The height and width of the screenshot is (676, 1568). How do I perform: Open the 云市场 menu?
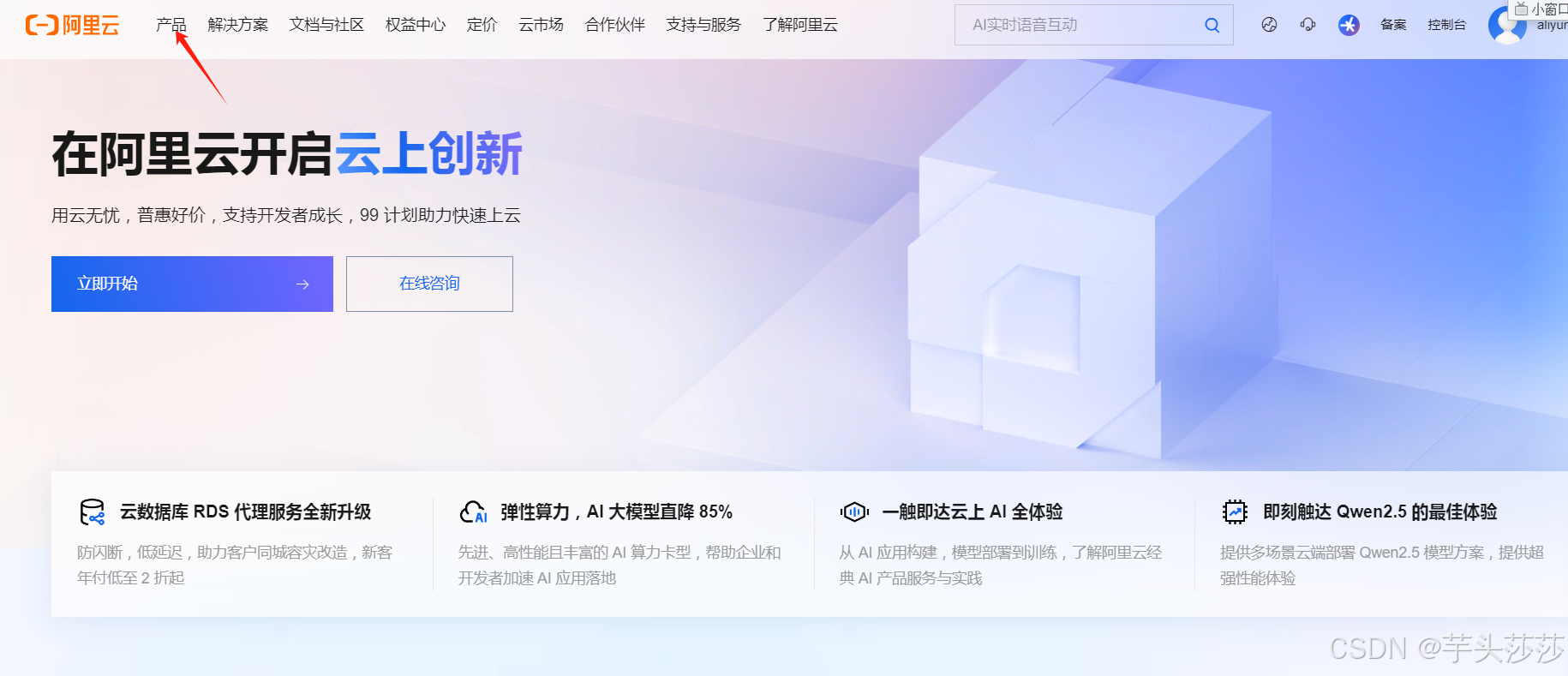(x=541, y=25)
